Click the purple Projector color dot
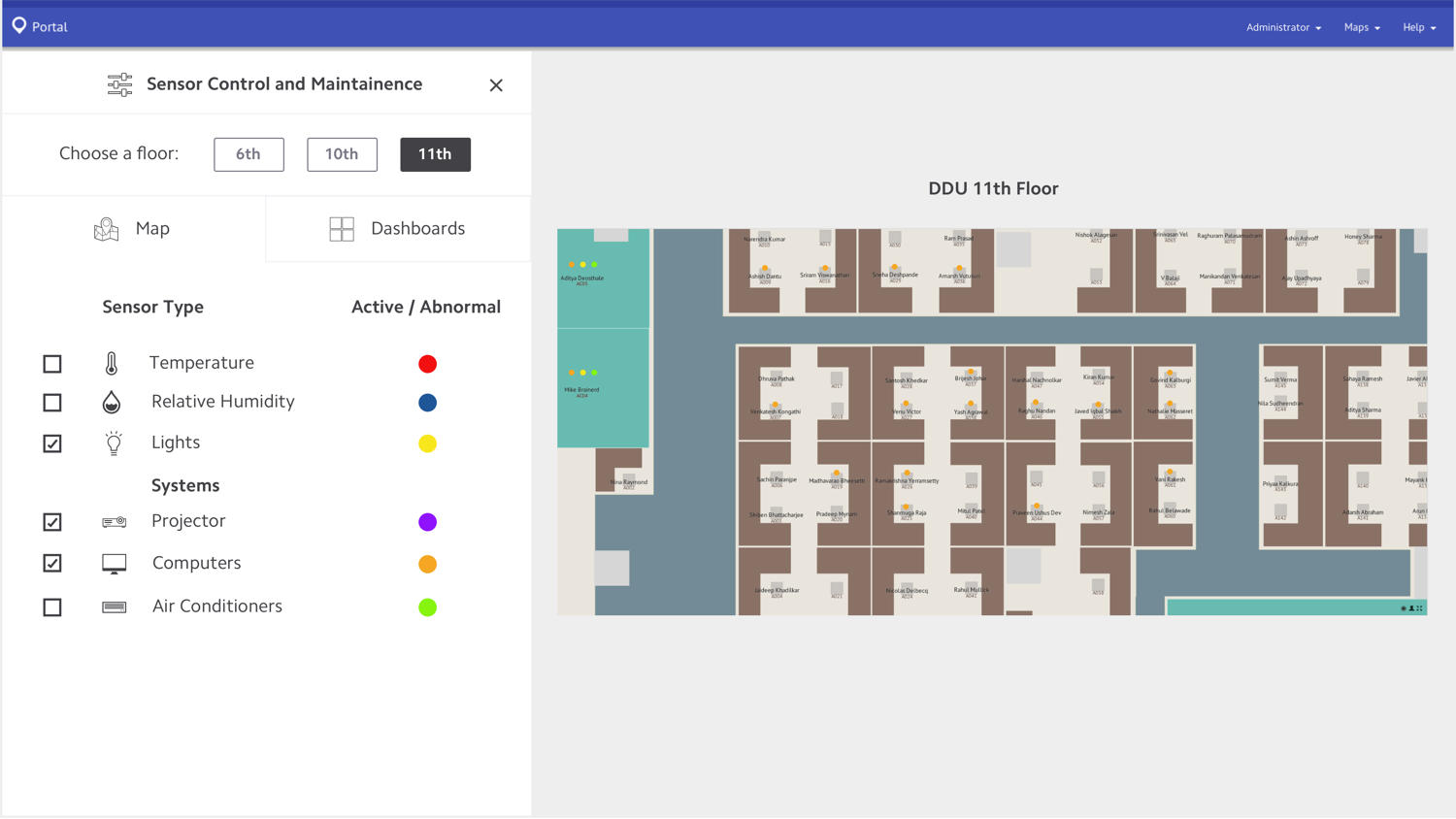 coord(427,522)
